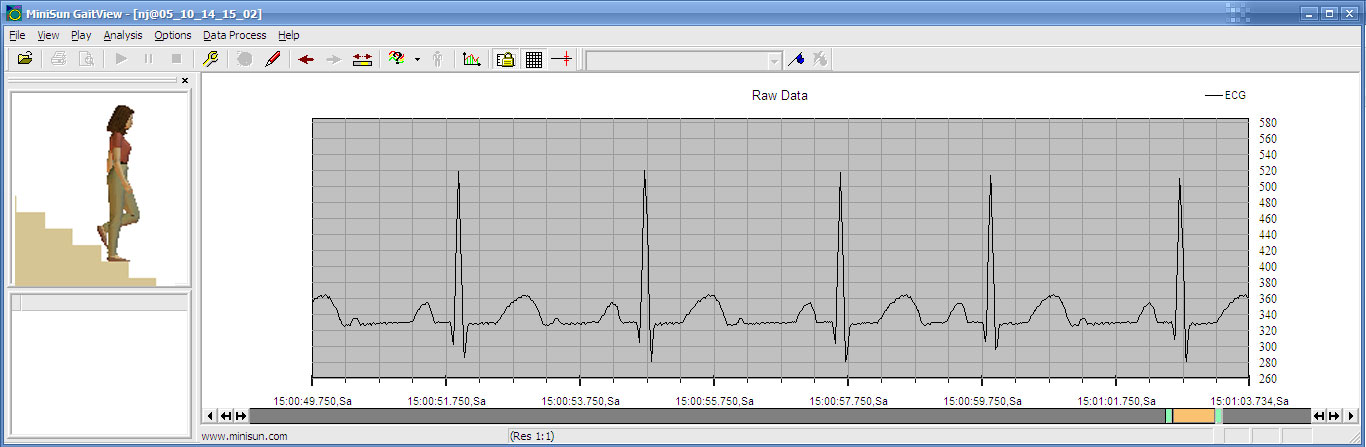Click the left-side shrink range arrows button
The image size is (1366, 447).
[x=225, y=416]
